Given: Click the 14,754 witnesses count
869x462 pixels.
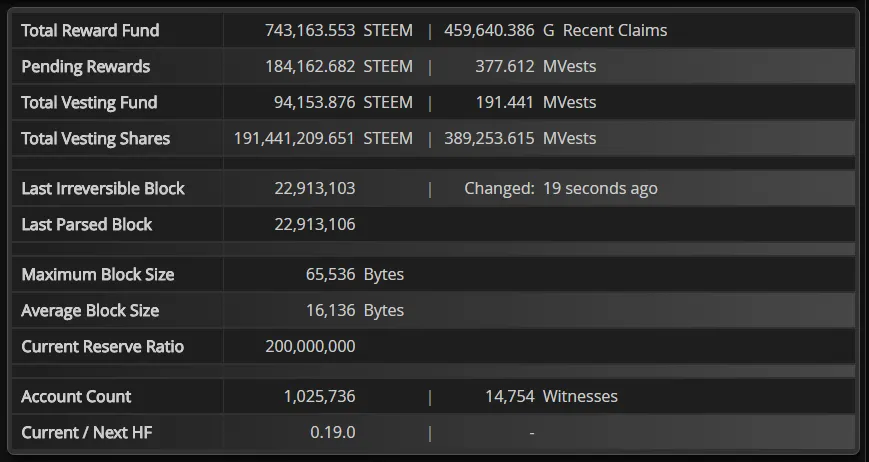Looking at the screenshot, I should click(x=510, y=396).
